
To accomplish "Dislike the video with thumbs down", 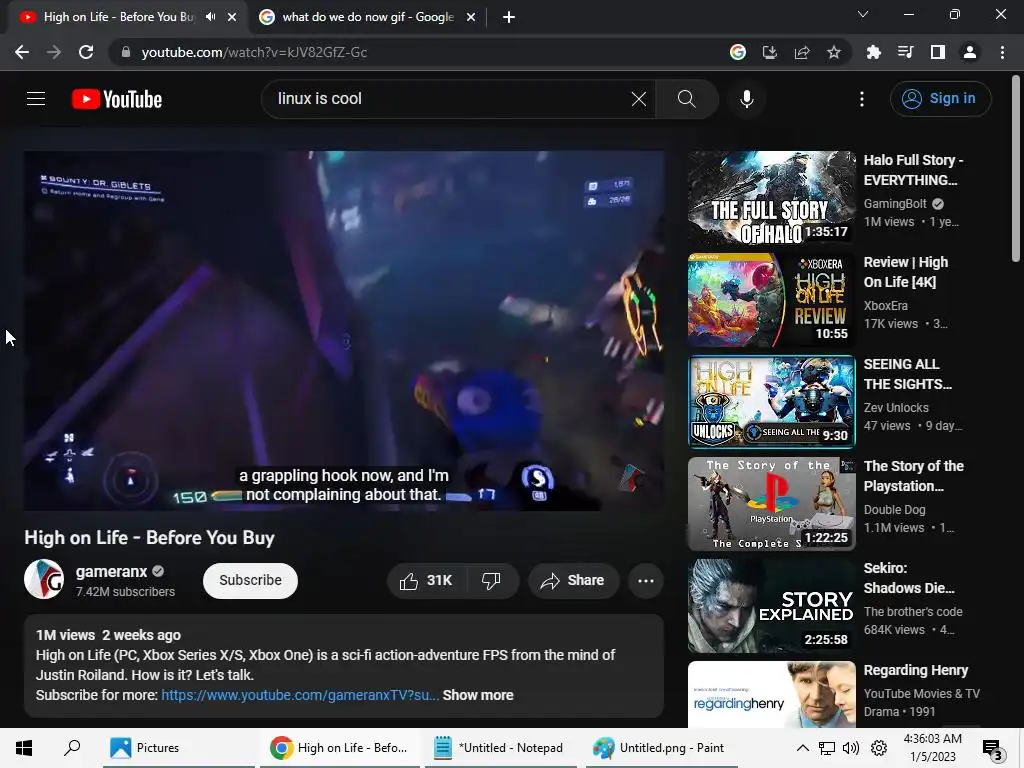I will point(491,581).
